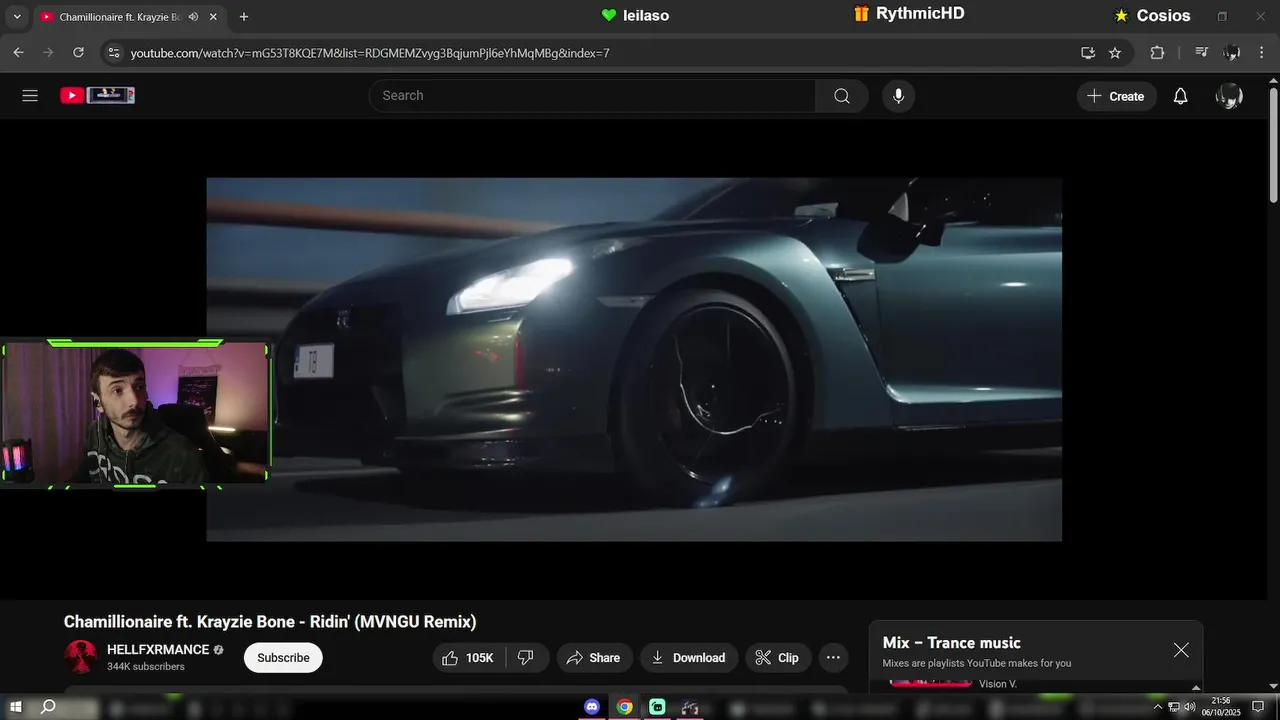This screenshot has width=1280, height=720.
Task: Show hidden system tray icons chevron
Action: pos(1157,707)
